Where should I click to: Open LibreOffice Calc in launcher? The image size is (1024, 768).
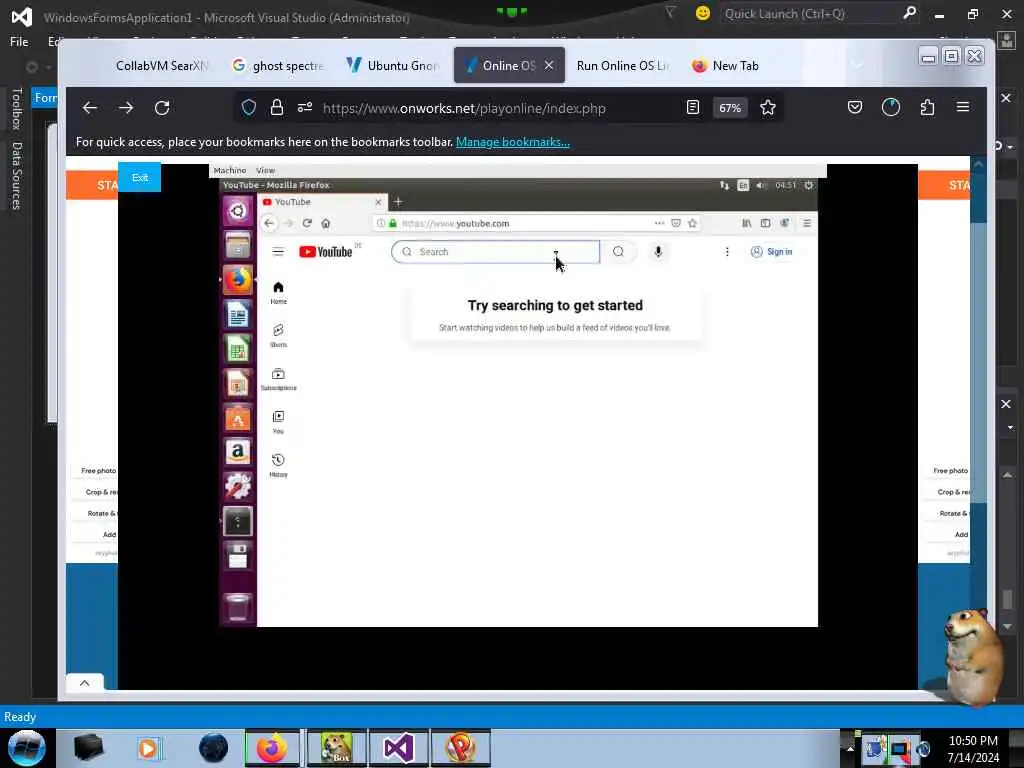tap(238, 349)
